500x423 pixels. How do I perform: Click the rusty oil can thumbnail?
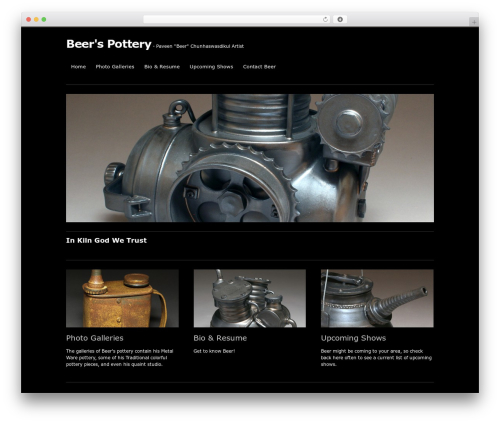click(x=122, y=298)
